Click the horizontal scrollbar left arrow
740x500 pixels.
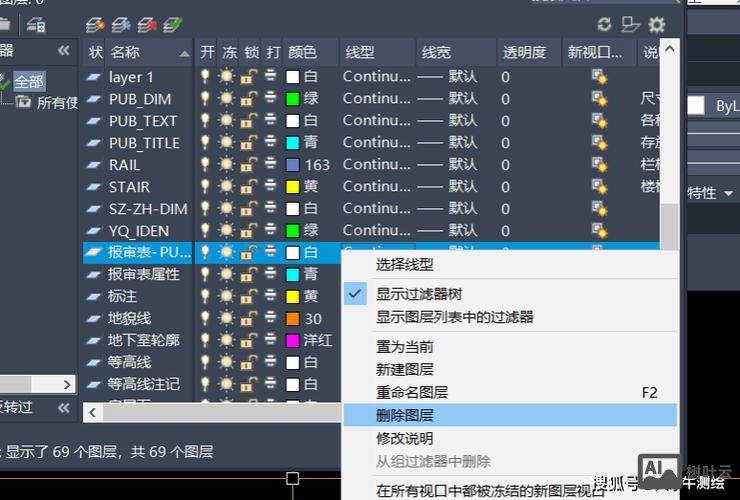coord(92,412)
